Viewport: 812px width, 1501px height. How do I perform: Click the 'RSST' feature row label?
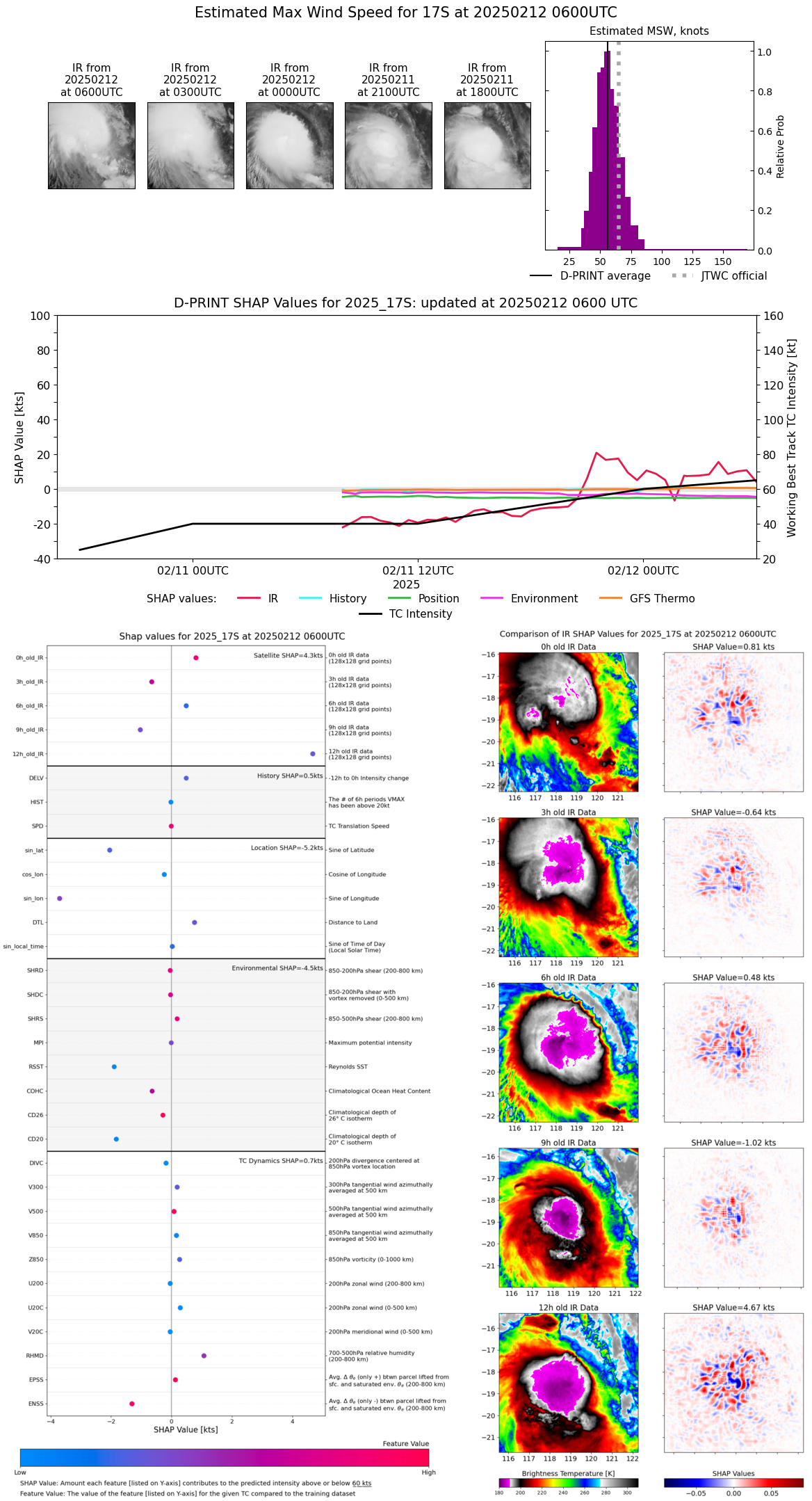point(36,1067)
